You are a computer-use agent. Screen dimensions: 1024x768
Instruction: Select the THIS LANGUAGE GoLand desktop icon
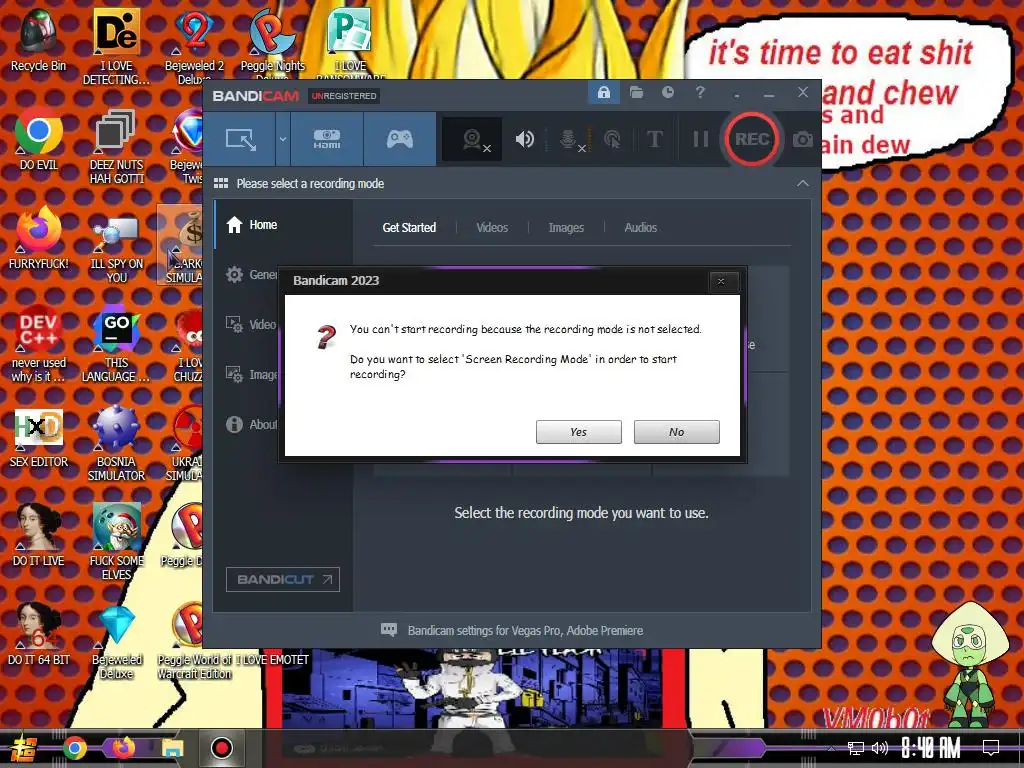tap(116, 344)
